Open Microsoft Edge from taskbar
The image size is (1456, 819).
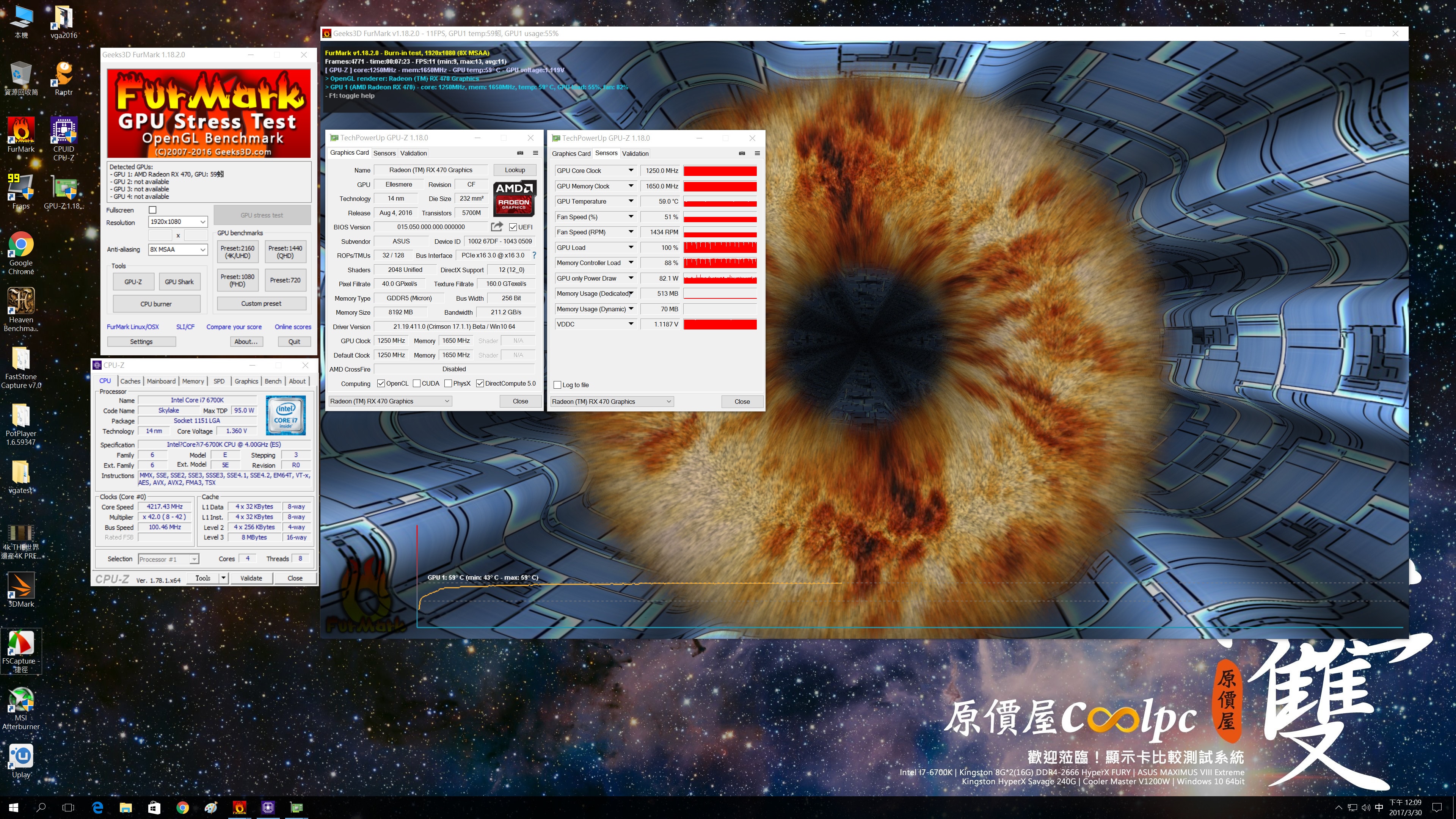(x=97, y=807)
